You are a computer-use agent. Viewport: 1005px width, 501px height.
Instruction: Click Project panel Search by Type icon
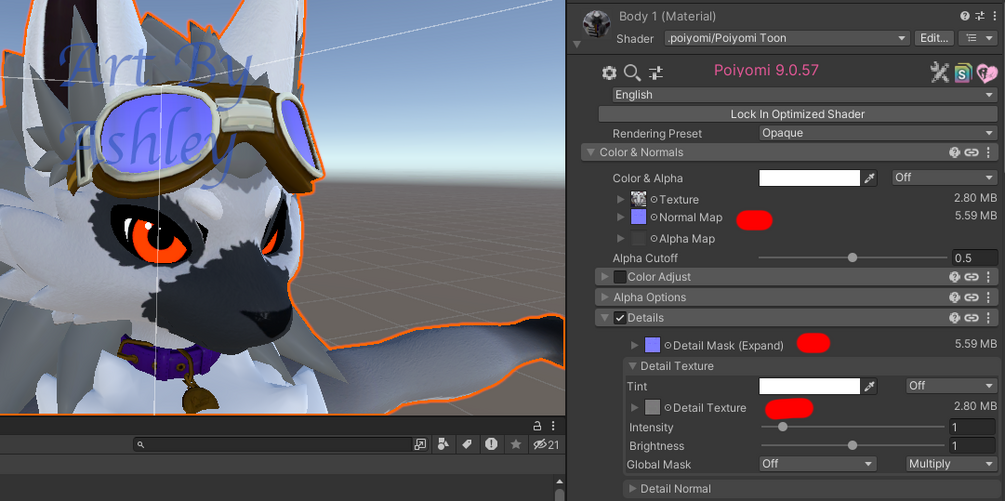442,444
